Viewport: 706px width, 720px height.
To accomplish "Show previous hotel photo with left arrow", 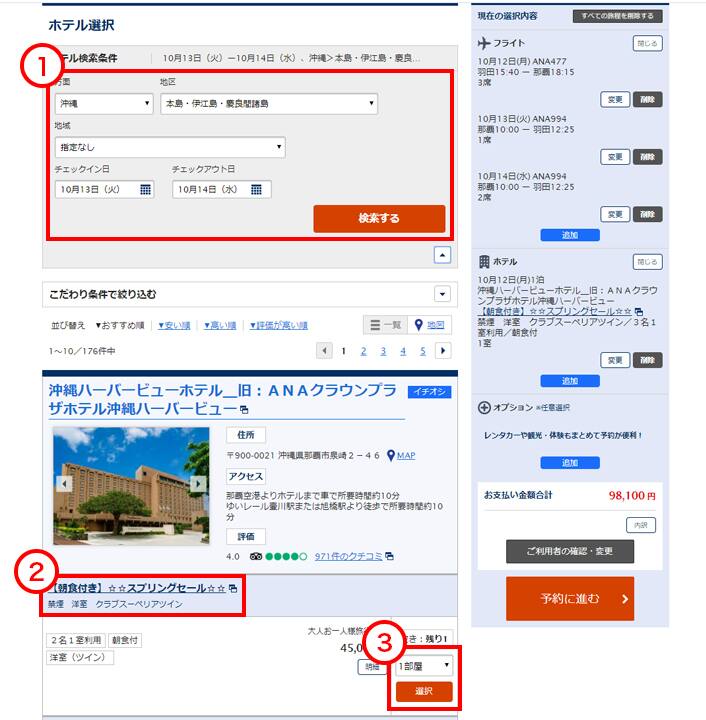I will point(64,484).
